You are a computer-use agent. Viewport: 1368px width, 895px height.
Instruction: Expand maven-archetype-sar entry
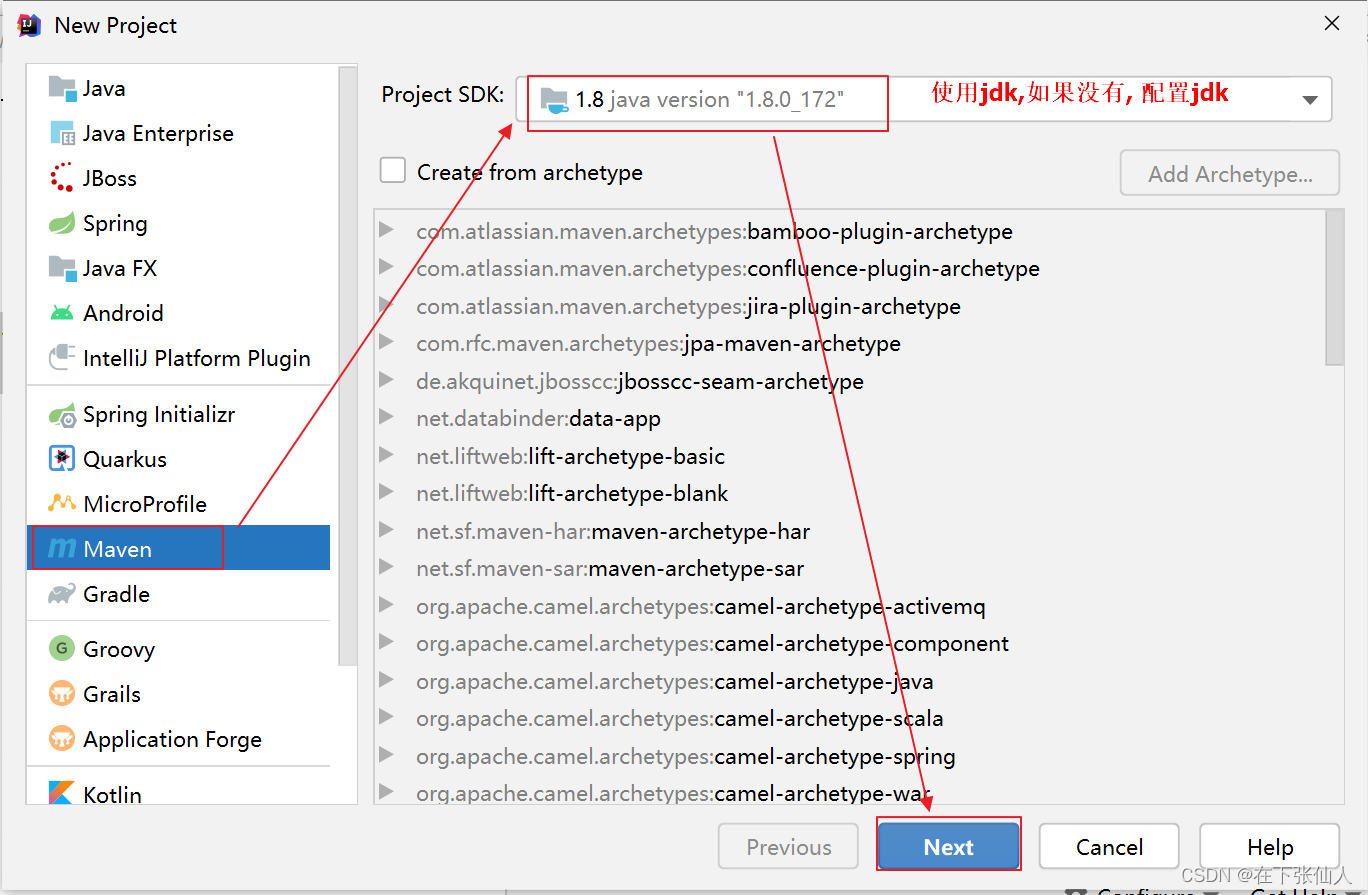[x=387, y=567]
